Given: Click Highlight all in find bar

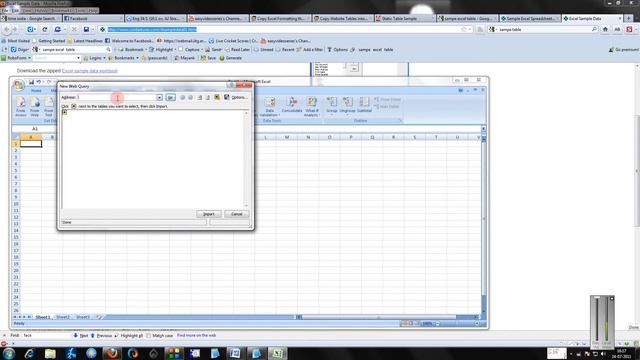Looking at the screenshot, I should (x=129, y=336).
